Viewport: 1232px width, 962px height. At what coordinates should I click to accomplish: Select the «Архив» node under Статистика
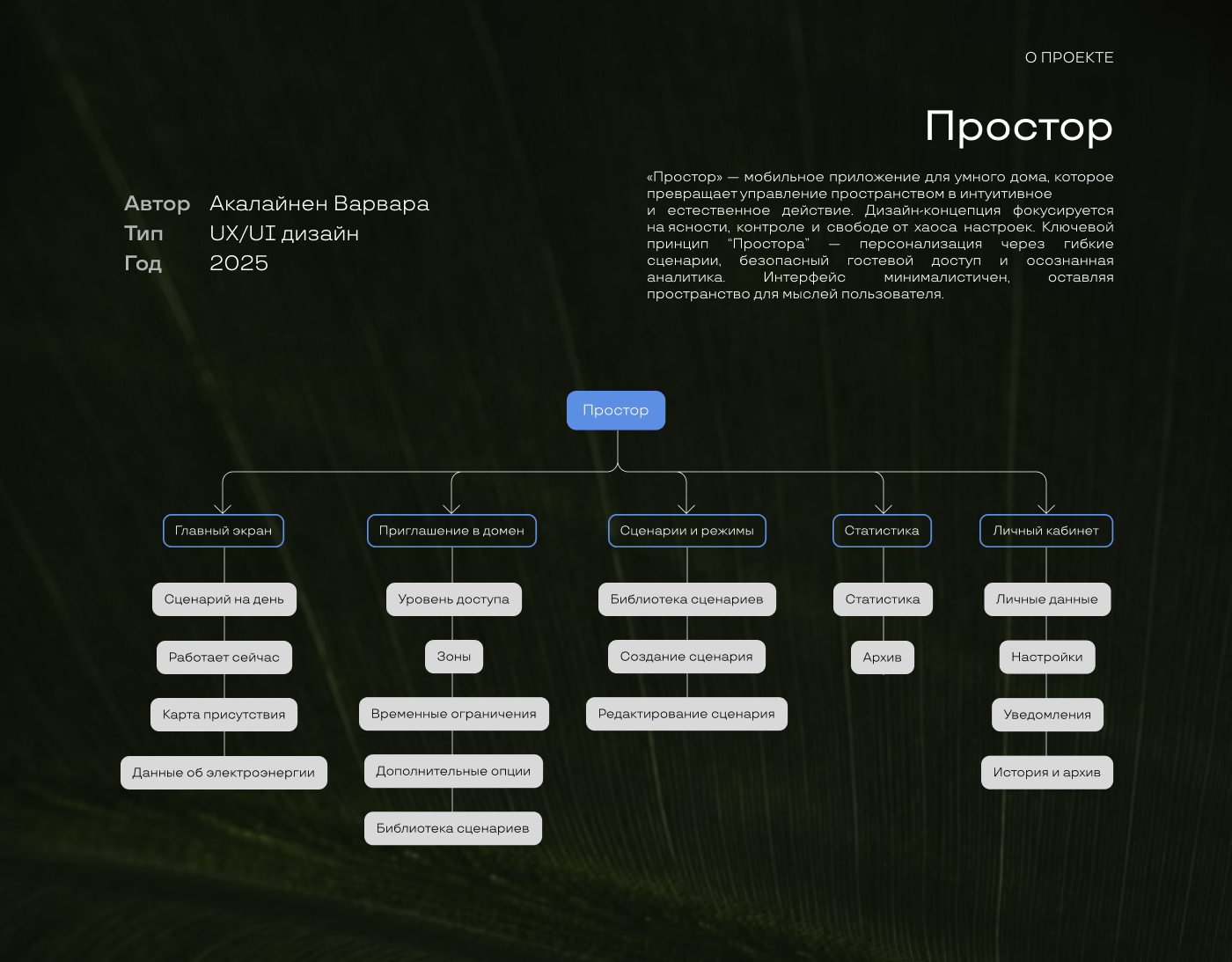(x=882, y=657)
